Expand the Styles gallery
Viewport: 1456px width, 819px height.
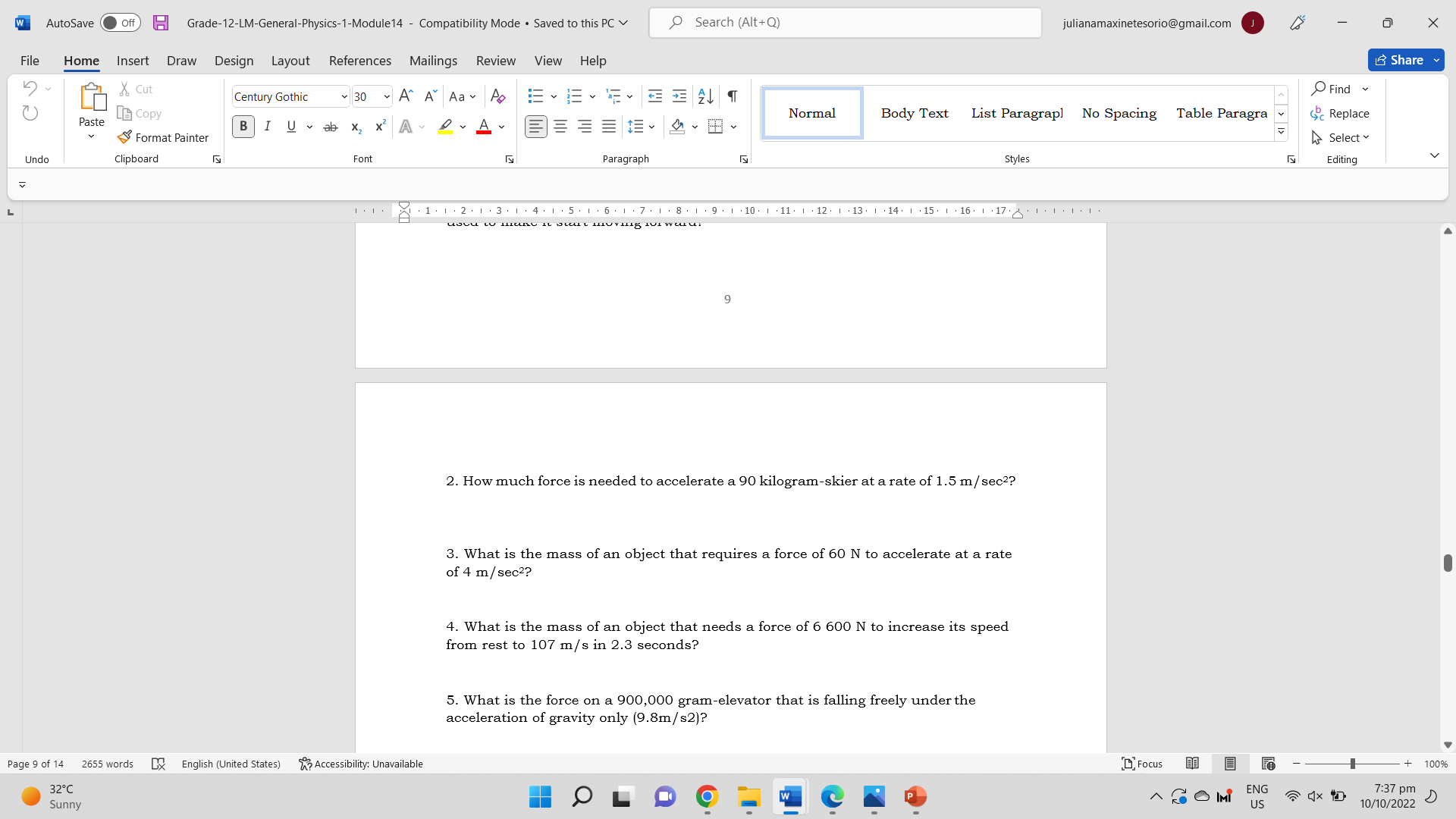[1281, 132]
